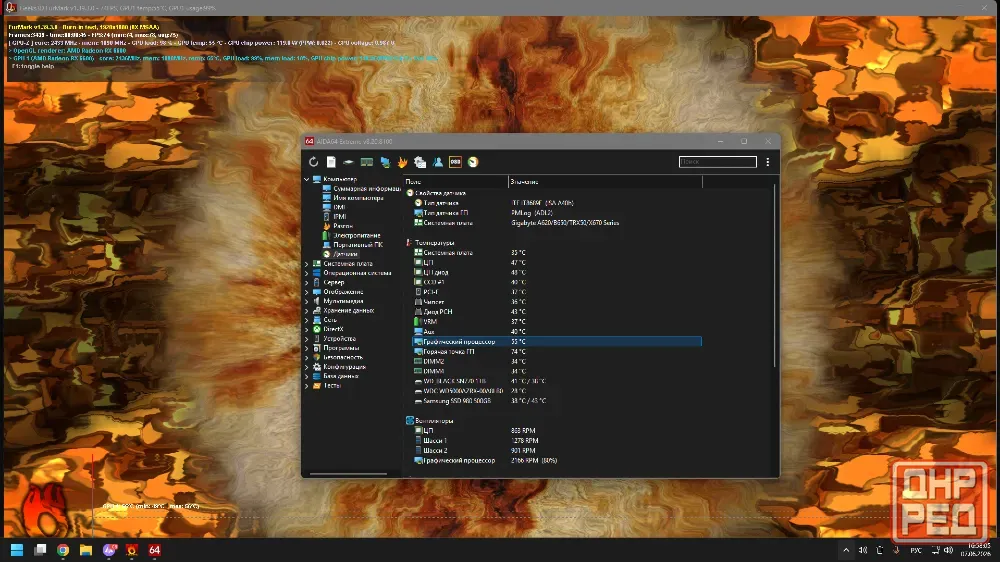This screenshot has width=1000, height=562.
Task: Select Суммарная информация in the tree
Action: tap(367, 189)
